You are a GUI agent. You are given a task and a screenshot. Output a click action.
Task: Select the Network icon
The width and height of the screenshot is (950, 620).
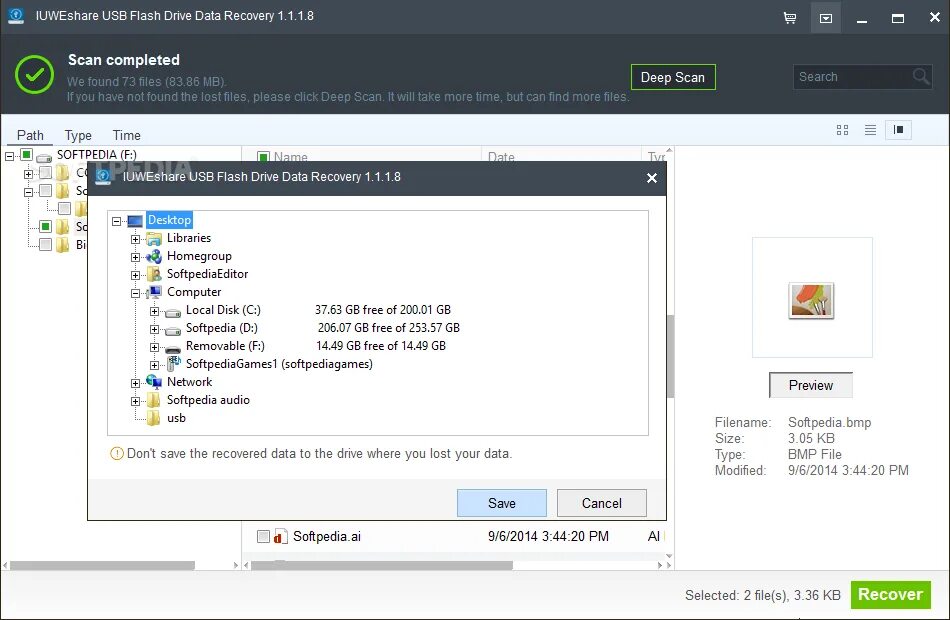[154, 382]
